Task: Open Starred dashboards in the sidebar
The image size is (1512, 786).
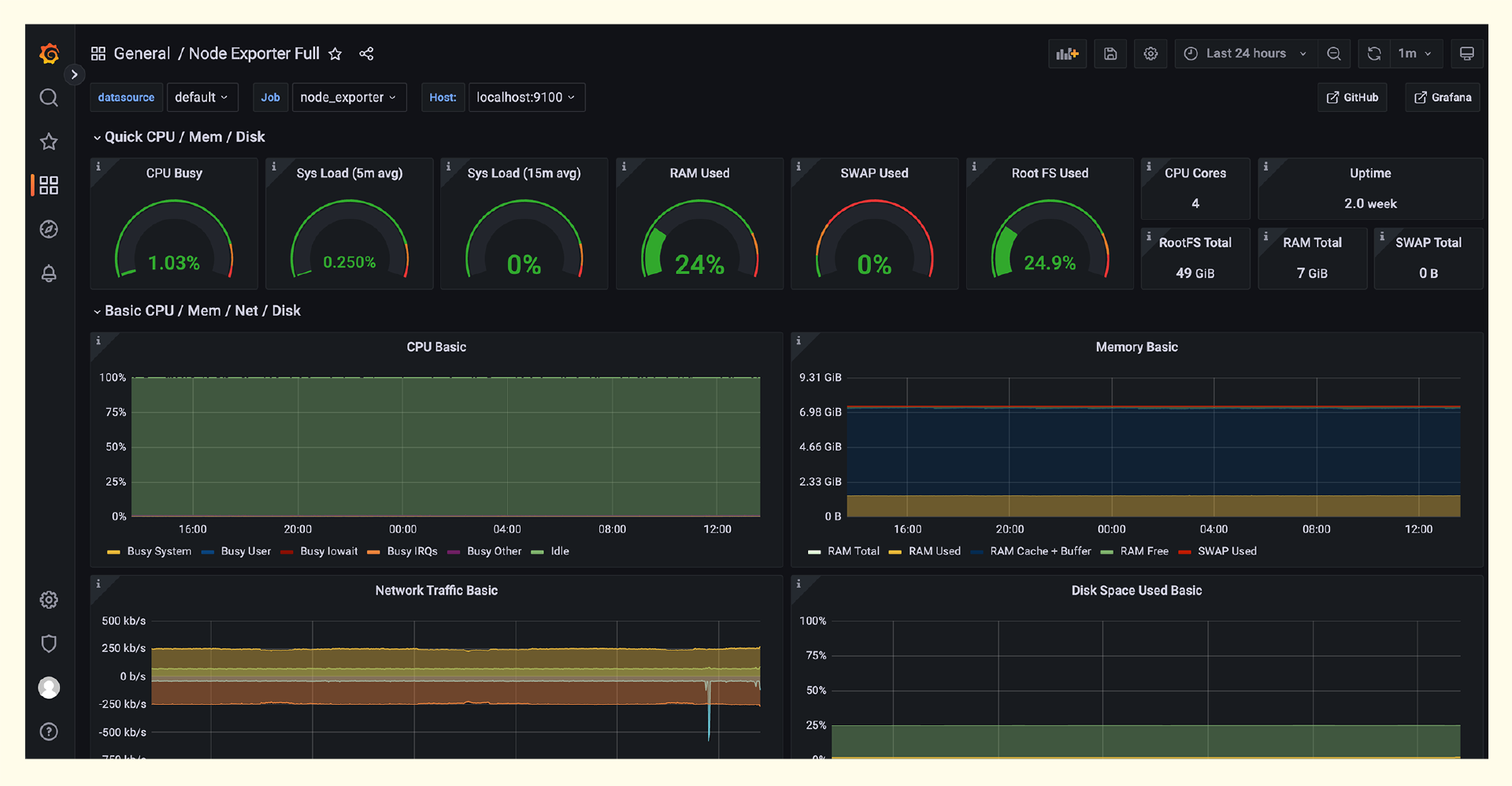Action: (49, 142)
